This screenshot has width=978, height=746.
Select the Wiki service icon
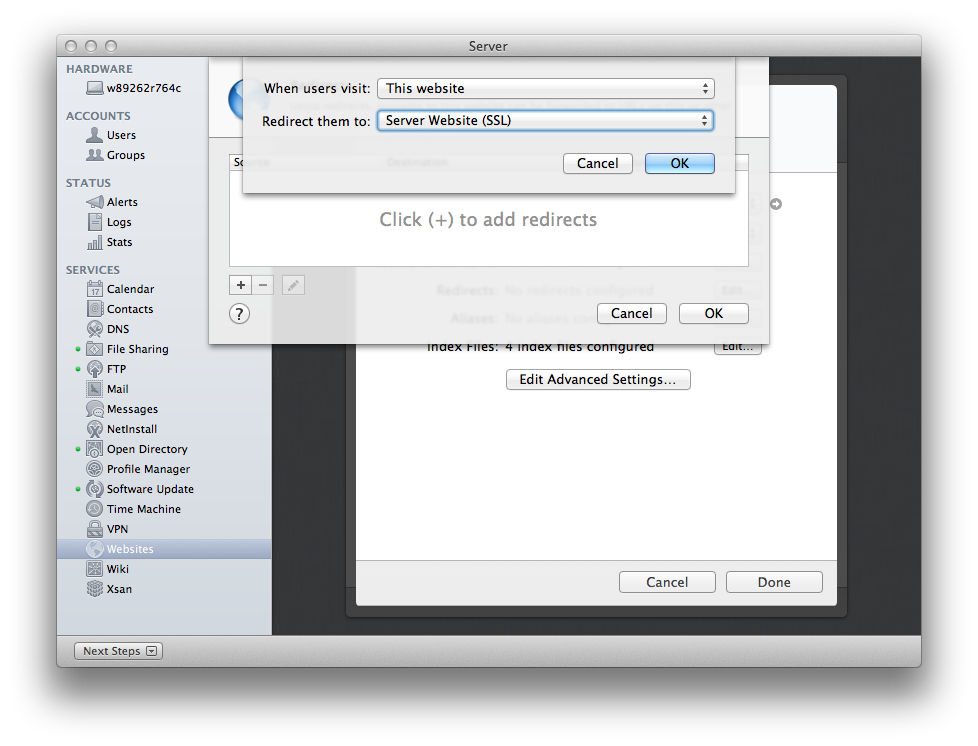95,569
